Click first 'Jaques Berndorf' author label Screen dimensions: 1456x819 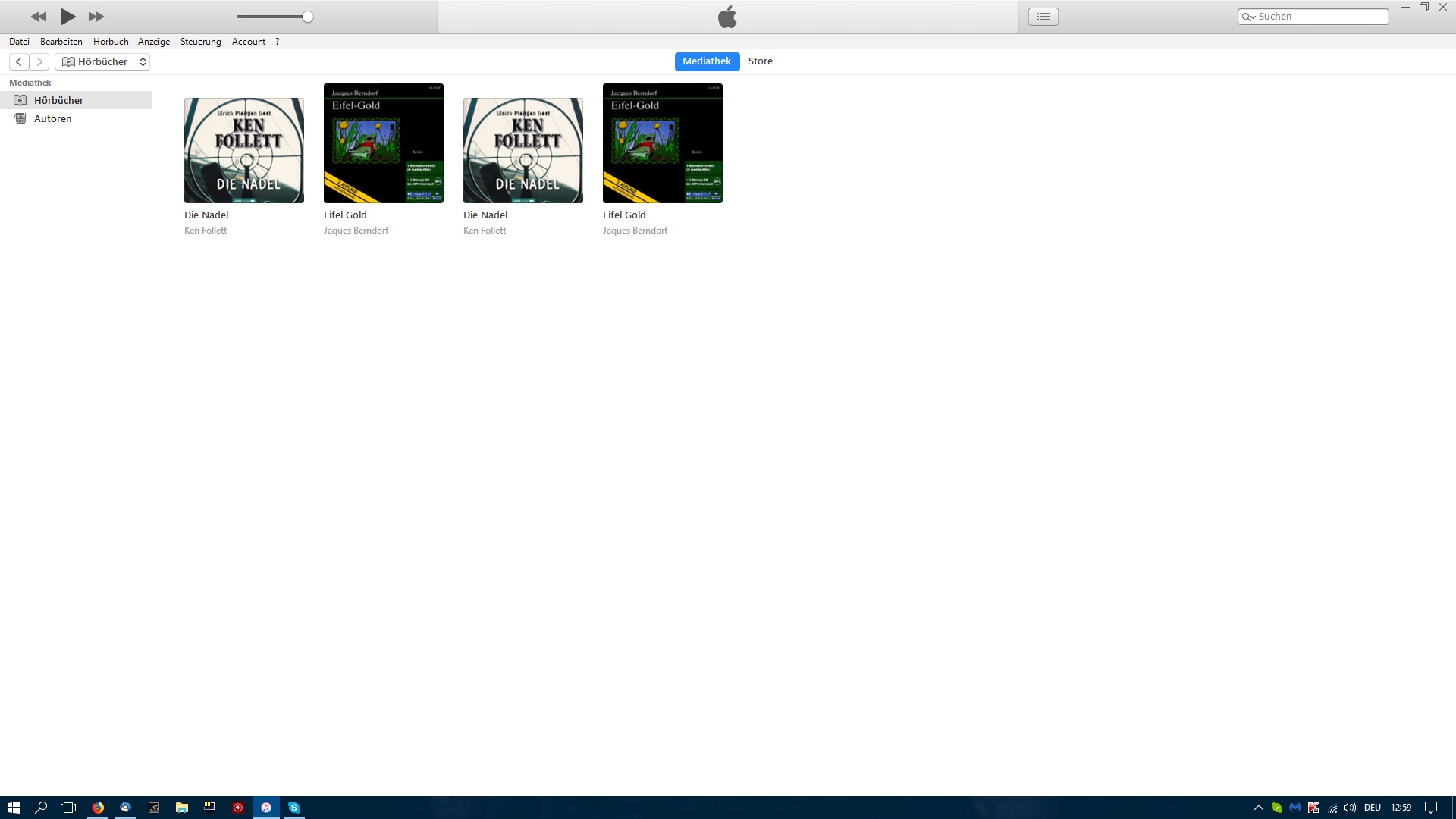click(x=356, y=231)
